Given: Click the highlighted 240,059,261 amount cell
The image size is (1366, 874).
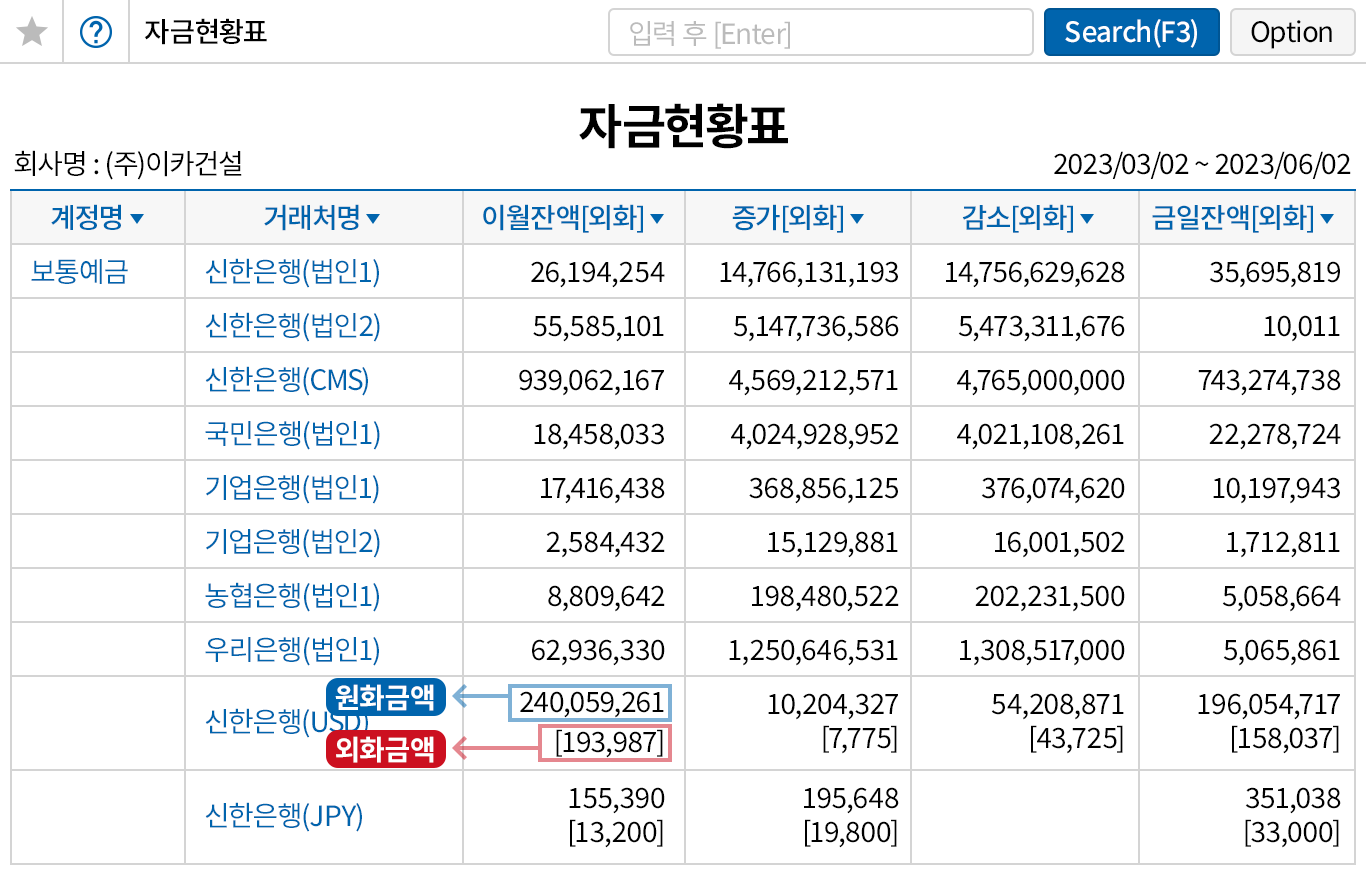Looking at the screenshot, I should [x=591, y=704].
